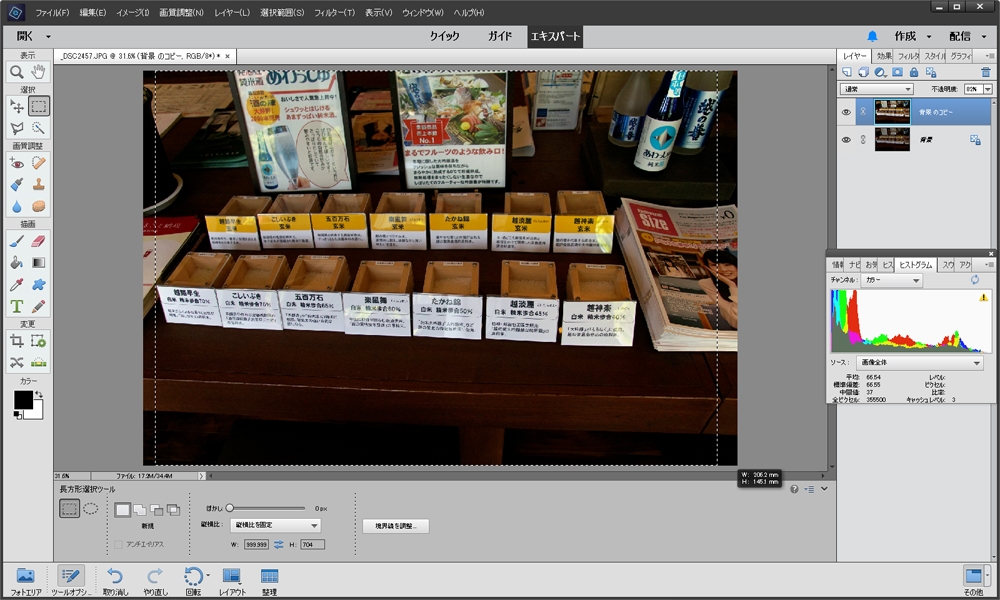Select the Clone Stamp tool
1000x600 pixels.
tap(38, 185)
